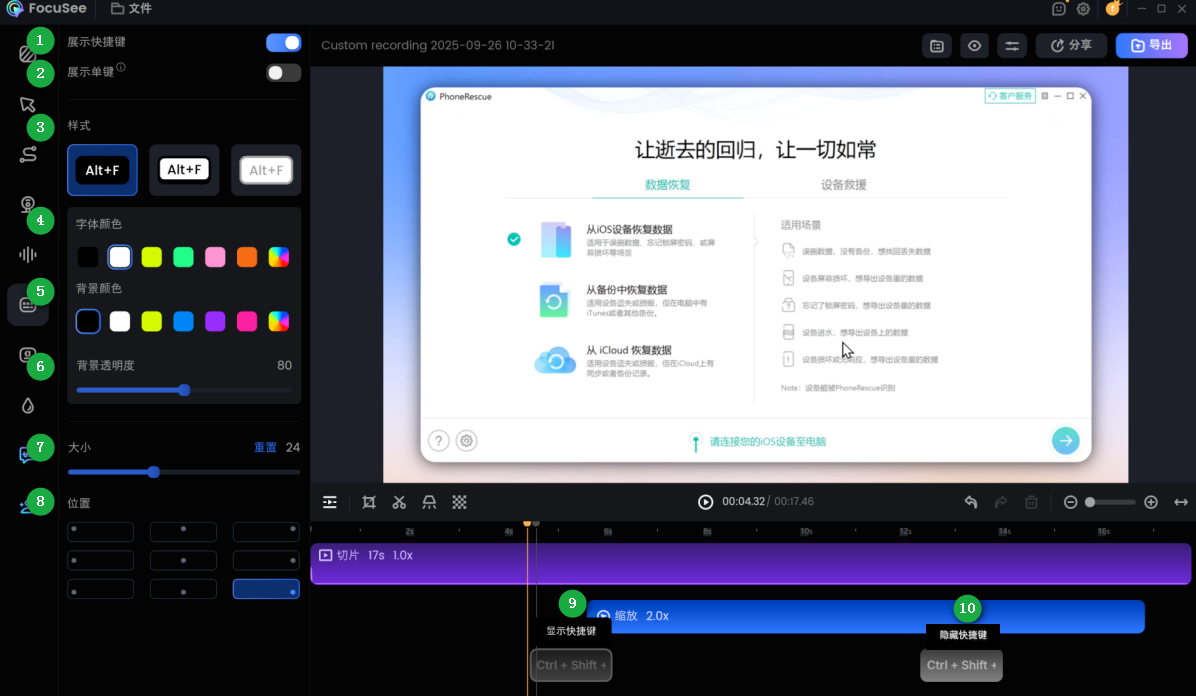This screenshot has width=1196, height=696.
Task: Select the crop tool in the timeline toolbar
Action: 368,502
